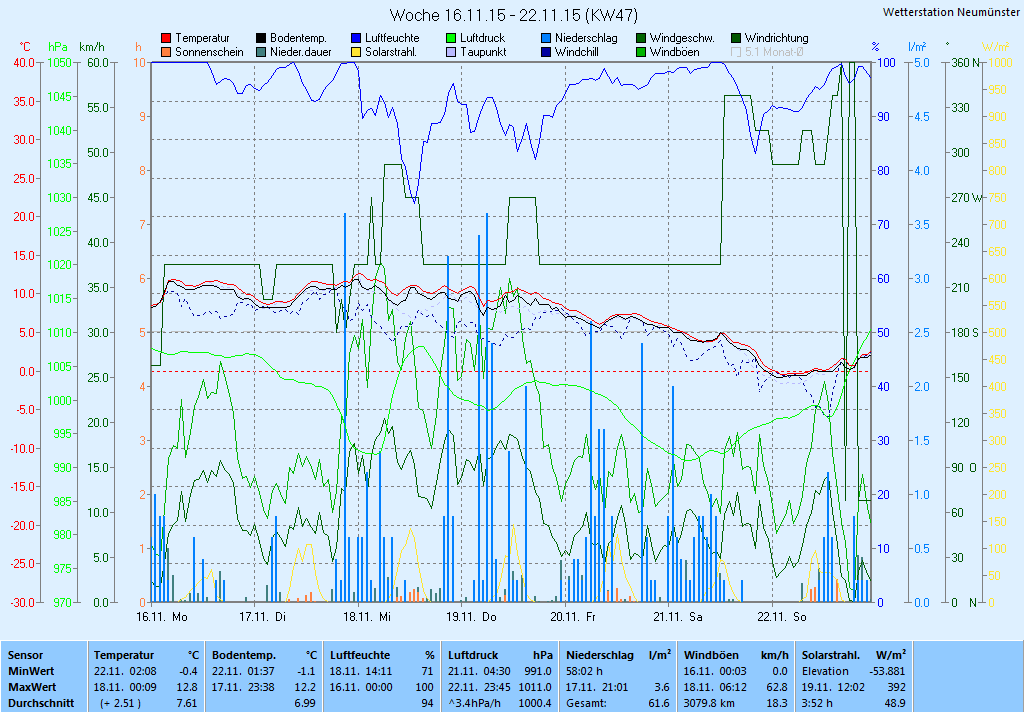Click the 16.11. Mo date label
The width and height of the screenshot is (1024, 712).
[x=162, y=617]
